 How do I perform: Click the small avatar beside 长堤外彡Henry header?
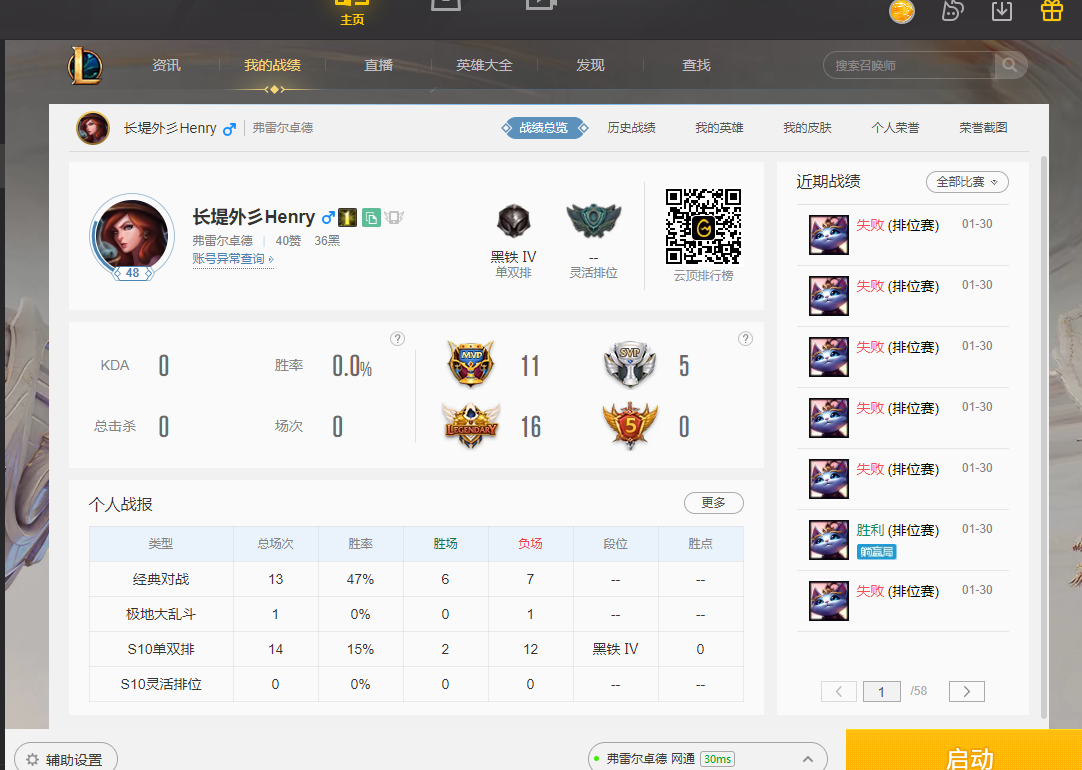(x=93, y=128)
